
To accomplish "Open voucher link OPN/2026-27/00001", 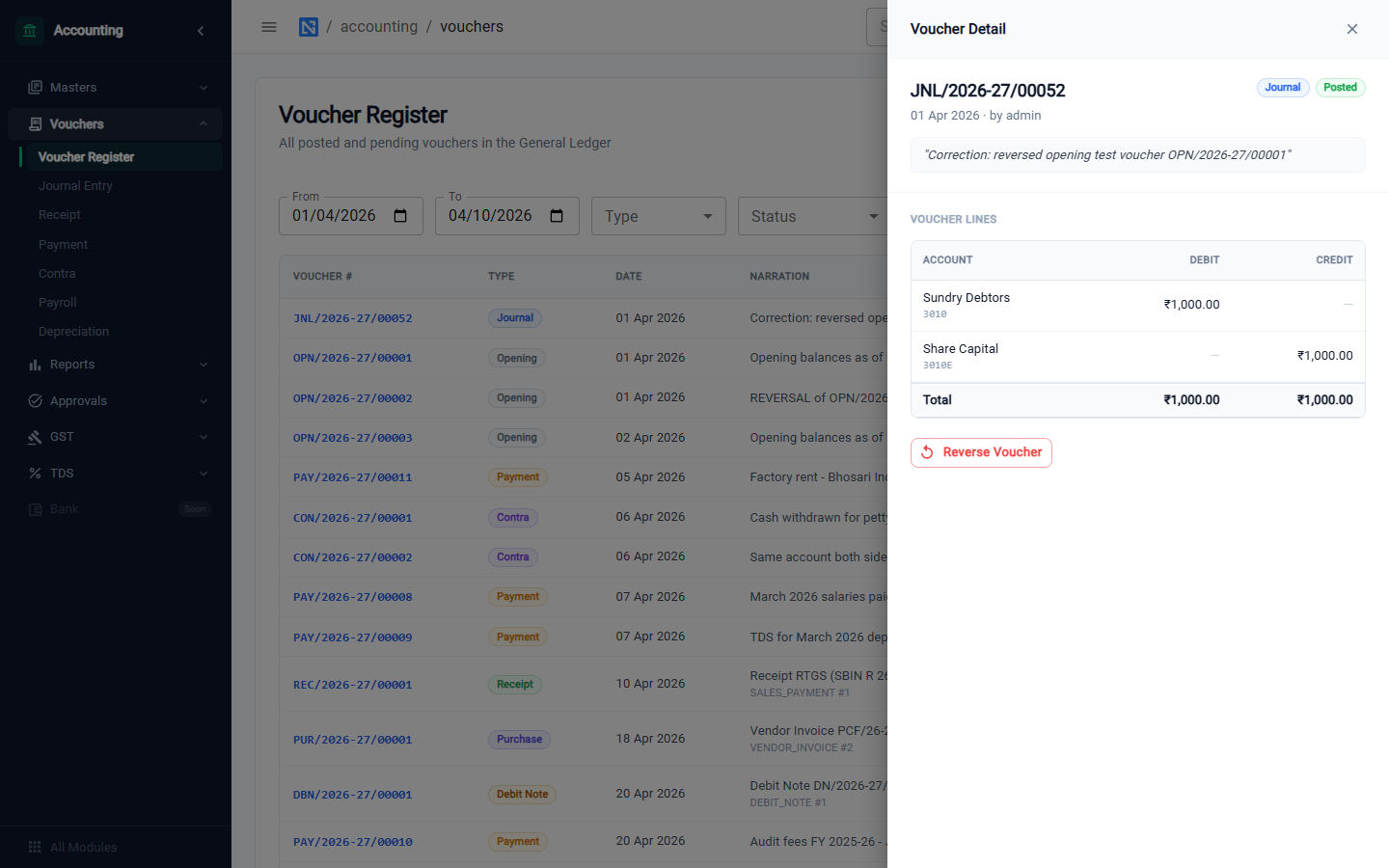I will click(x=353, y=358).
